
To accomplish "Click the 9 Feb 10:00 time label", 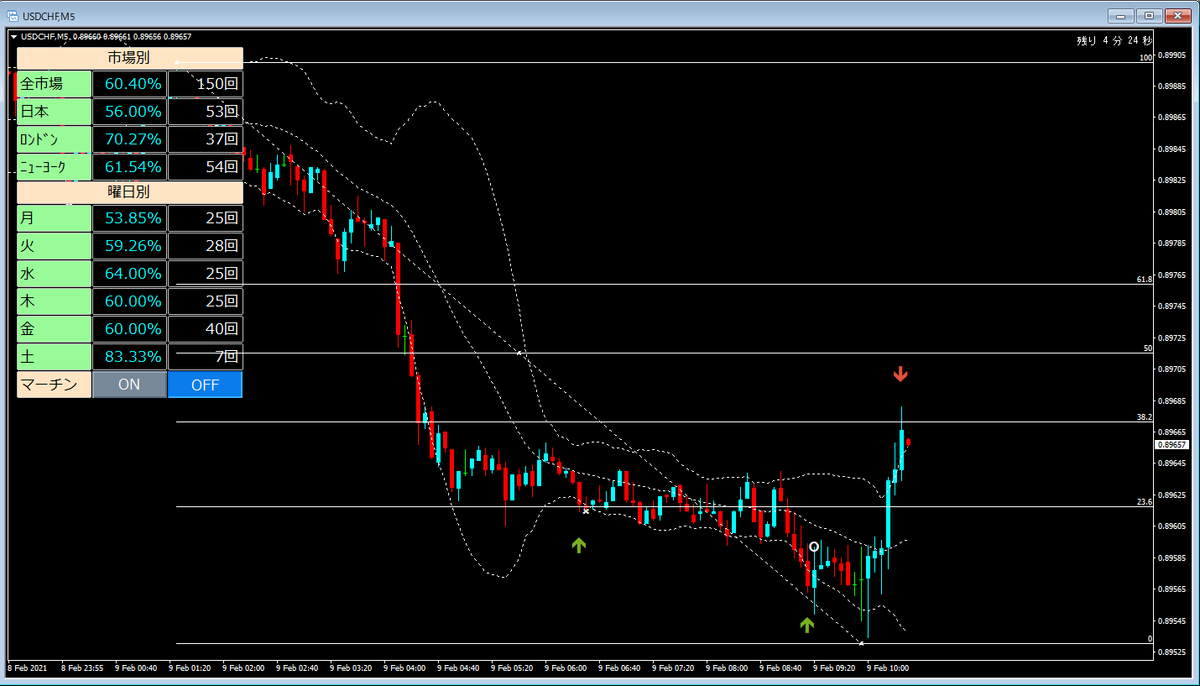I will tap(886, 668).
